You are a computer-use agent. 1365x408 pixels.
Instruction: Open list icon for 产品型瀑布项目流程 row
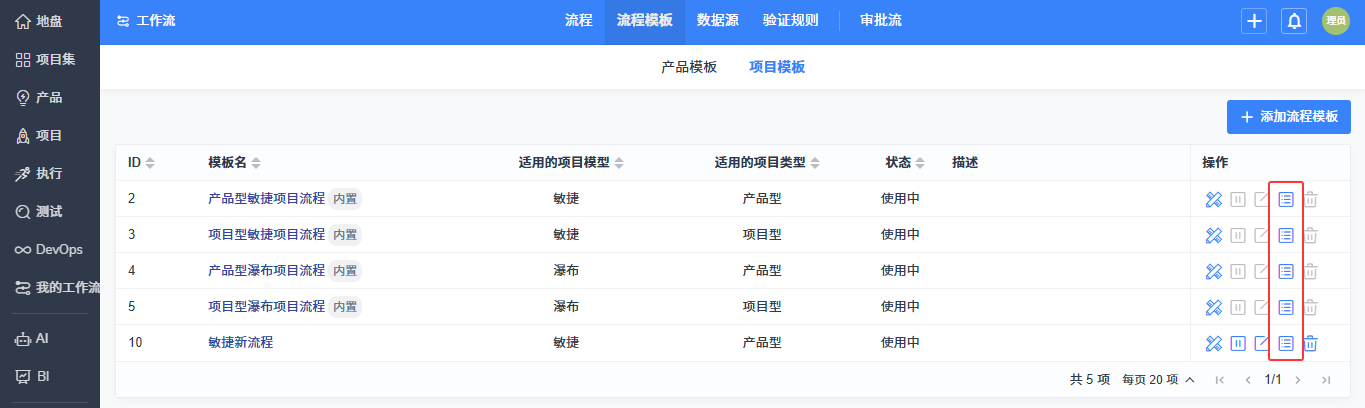[1286, 271]
